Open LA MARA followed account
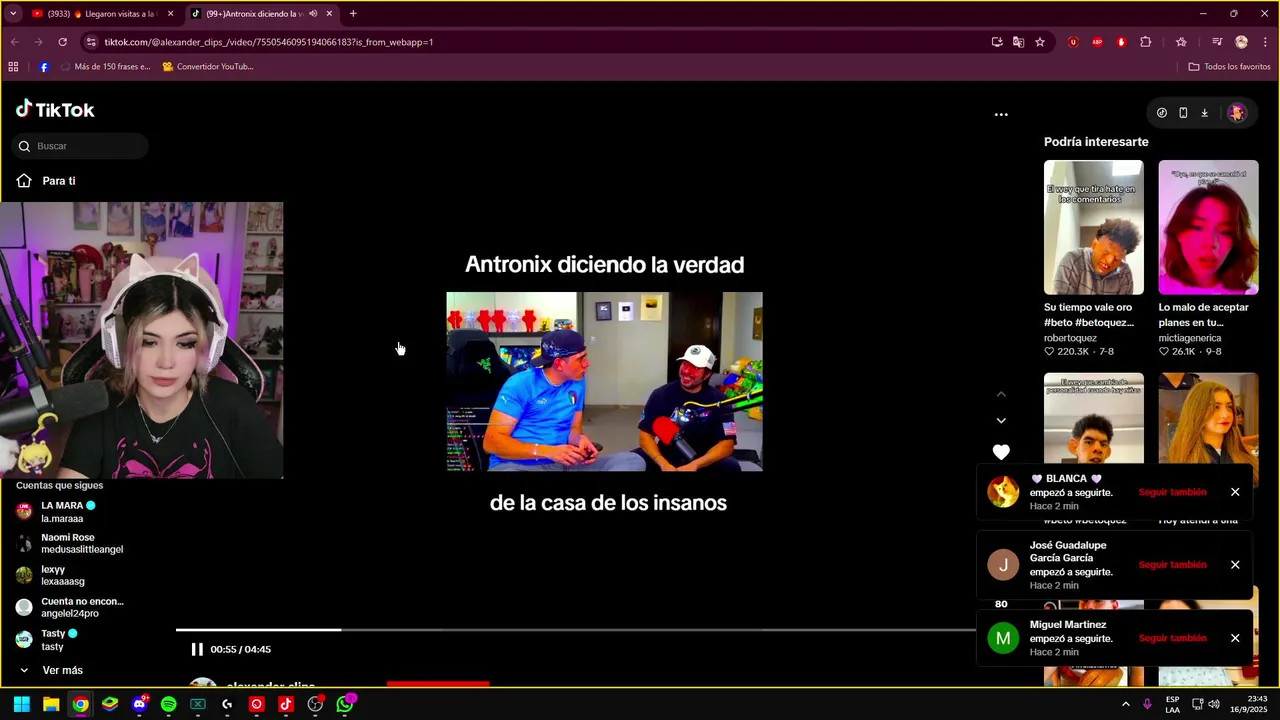1280x720 pixels. [x=68, y=512]
